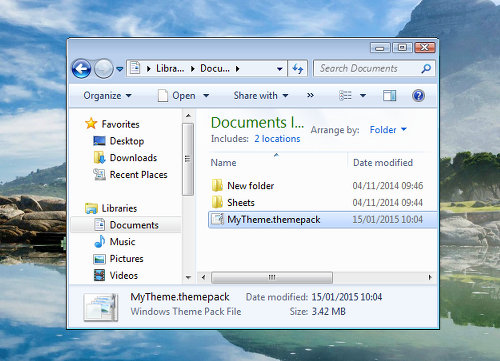Select Libraries in the navigation pane
The height and width of the screenshot is (361, 500).
(x=119, y=208)
